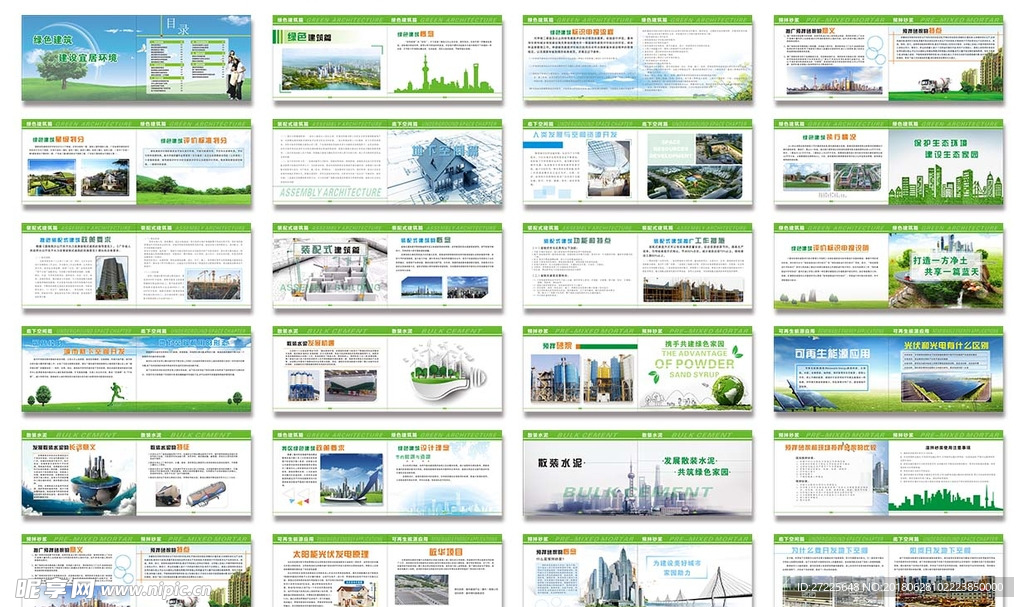
Task: Click the green city skyline silhouette in 绿色建筑篇
Action: [444, 76]
